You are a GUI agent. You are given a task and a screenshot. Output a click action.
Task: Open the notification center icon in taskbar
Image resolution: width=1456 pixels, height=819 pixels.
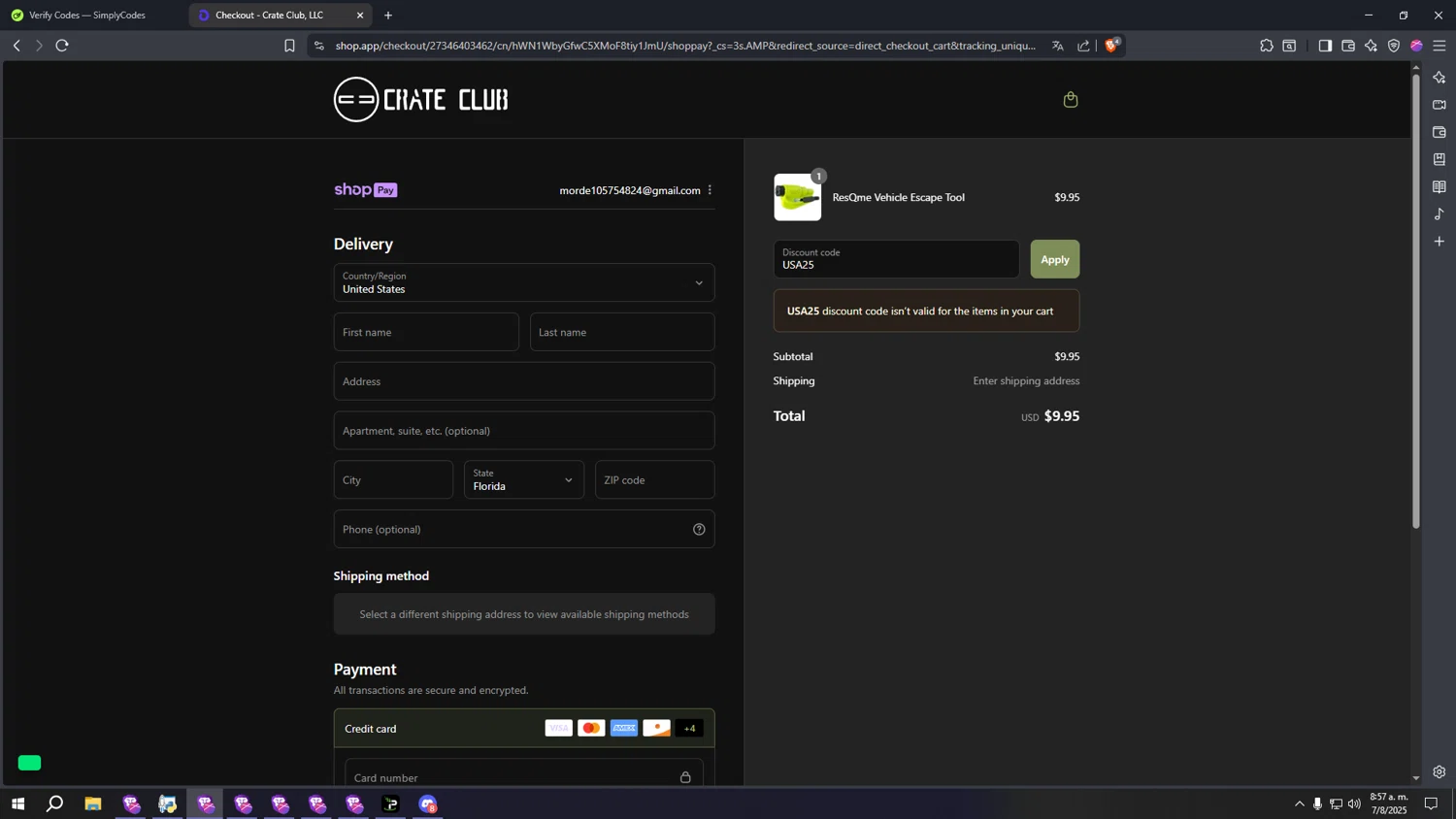[1431, 803]
